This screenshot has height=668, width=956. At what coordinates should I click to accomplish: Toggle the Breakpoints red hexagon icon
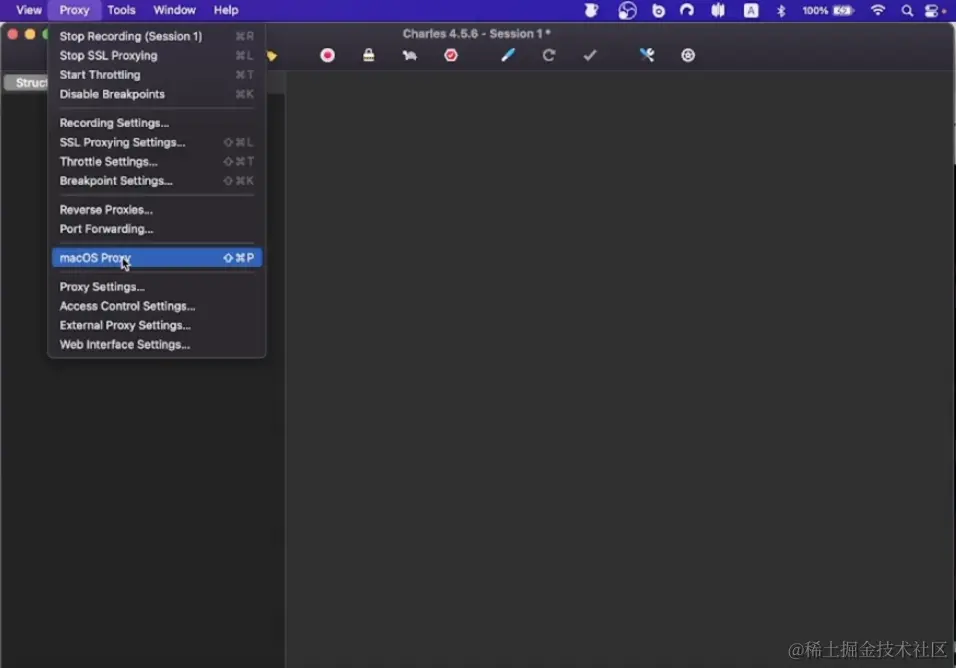[x=451, y=55]
